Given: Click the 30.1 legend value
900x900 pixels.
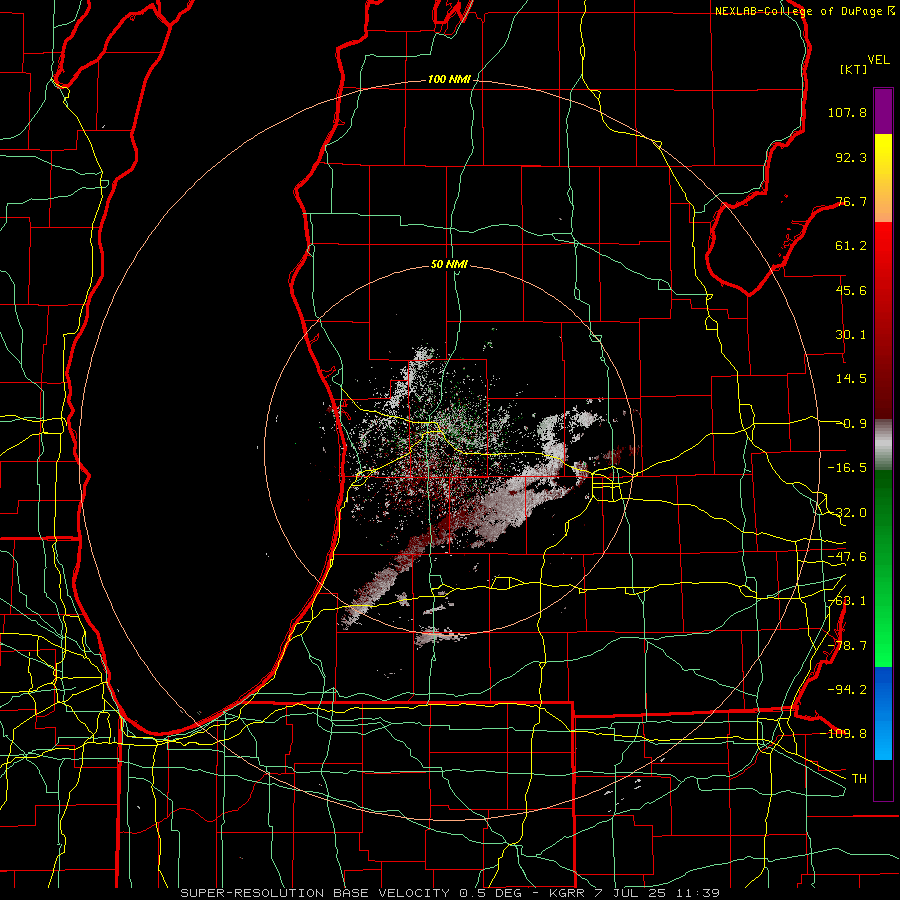Looking at the screenshot, I should [x=851, y=335].
